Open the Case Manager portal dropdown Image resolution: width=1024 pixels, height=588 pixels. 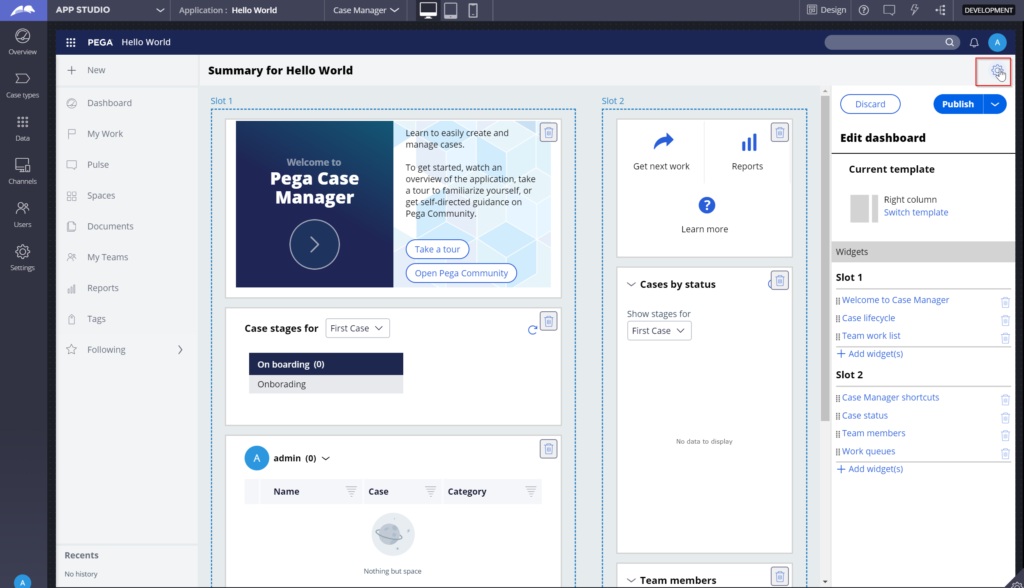(x=366, y=10)
